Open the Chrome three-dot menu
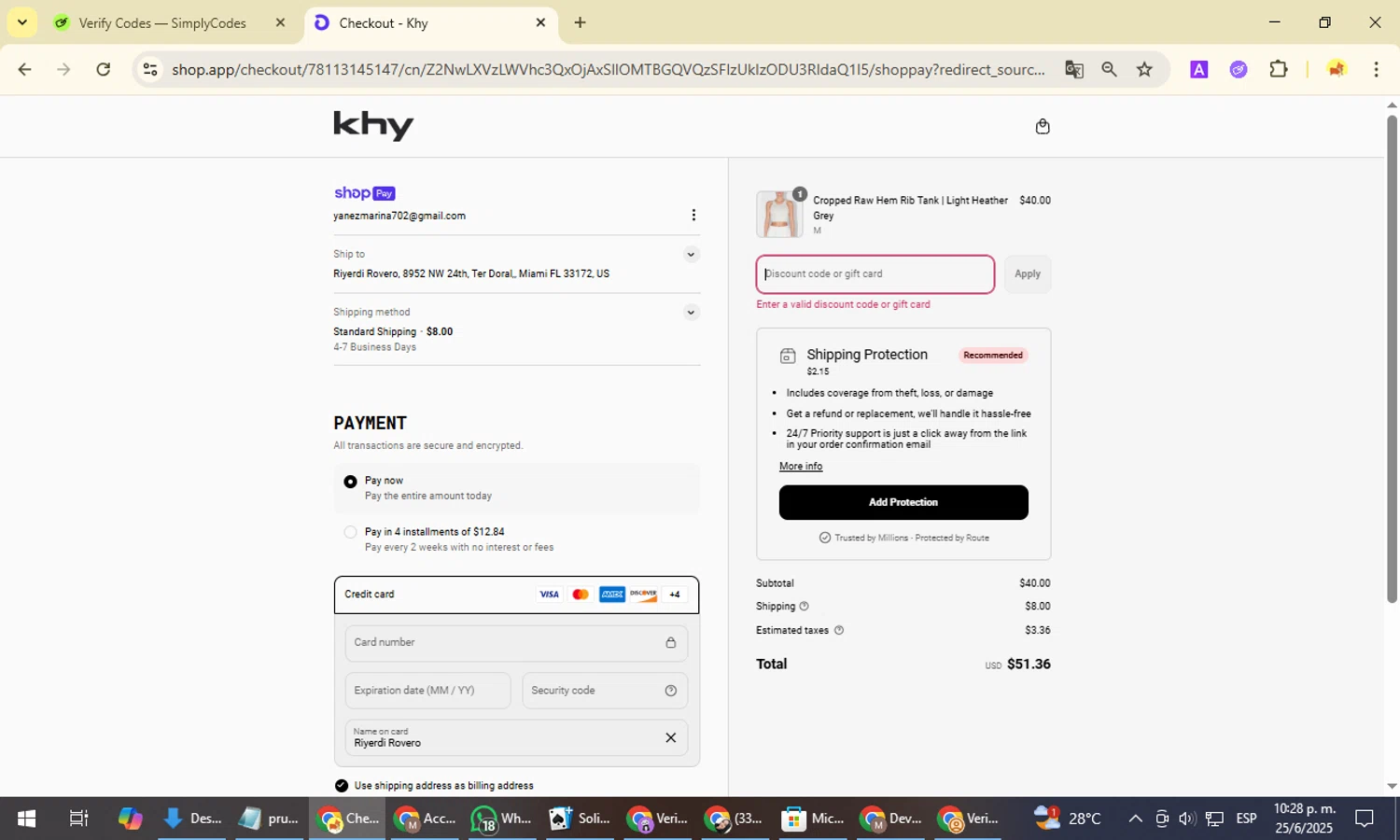This screenshot has height=840, width=1400. pos(1376,69)
